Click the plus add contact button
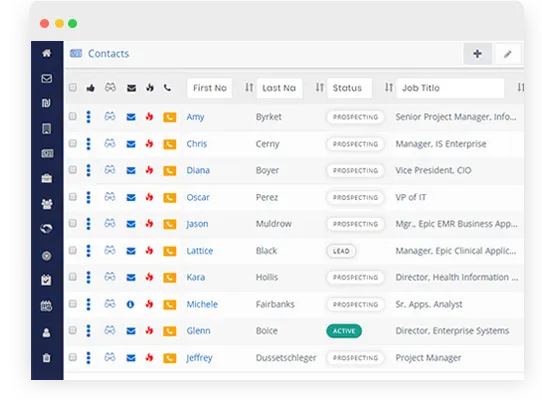The height and width of the screenshot is (403, 542). tap(478, 54)
